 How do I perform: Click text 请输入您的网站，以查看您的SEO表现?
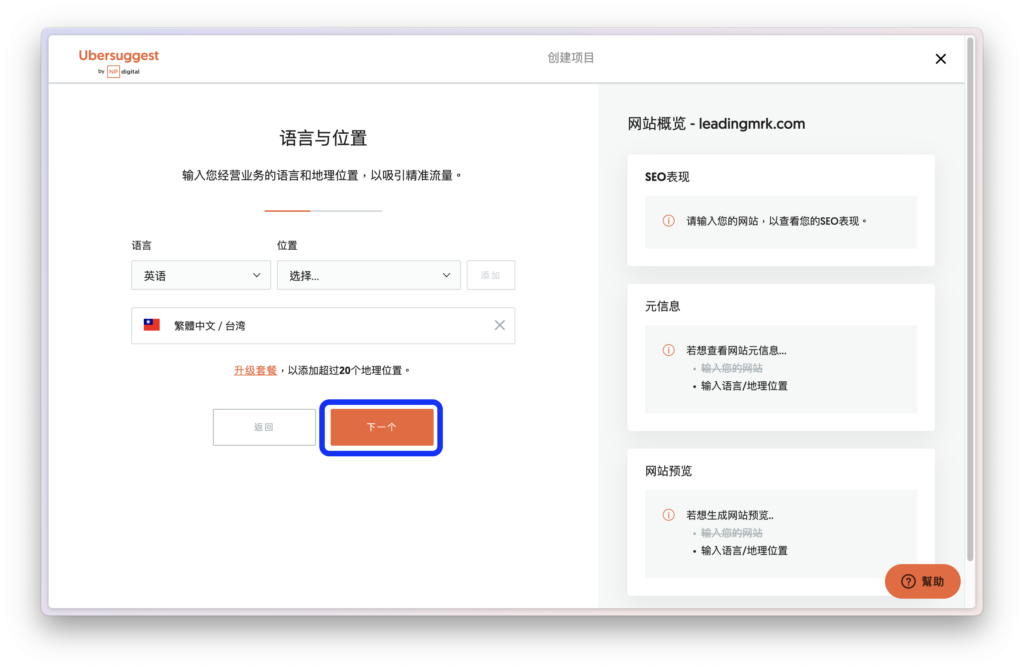[x=776, y=221]
